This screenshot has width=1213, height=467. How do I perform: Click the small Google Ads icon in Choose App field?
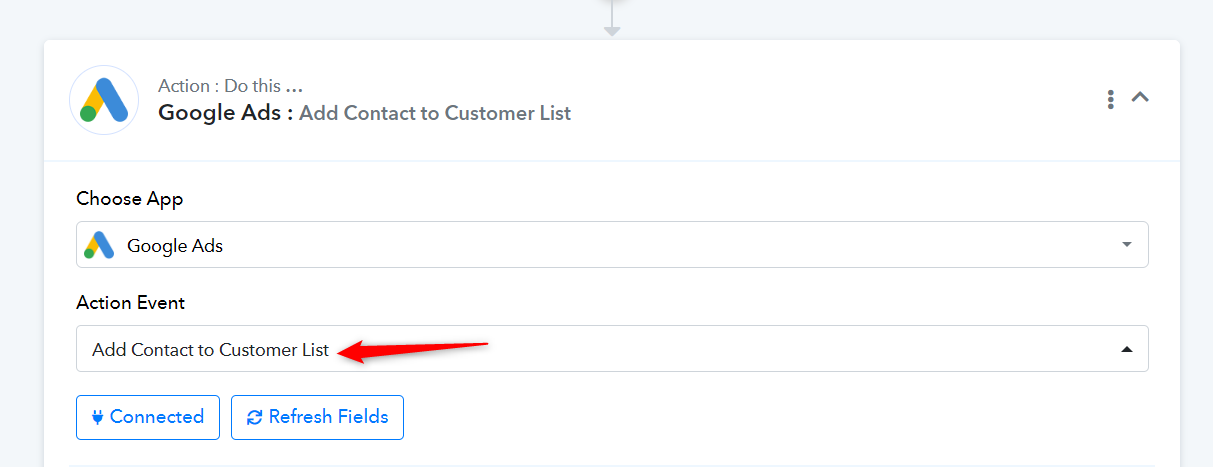(x=99, y=245)
